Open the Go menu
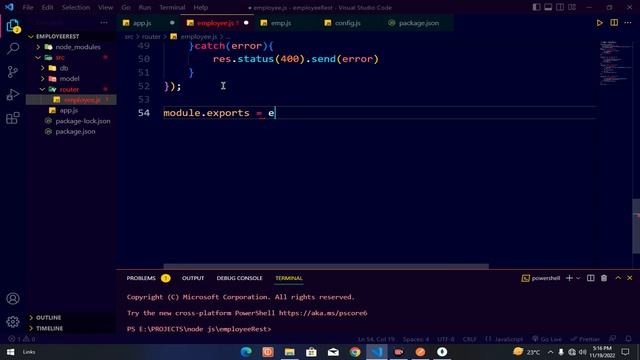This screenshot has width=640, height=360. [x=126, y=7]
